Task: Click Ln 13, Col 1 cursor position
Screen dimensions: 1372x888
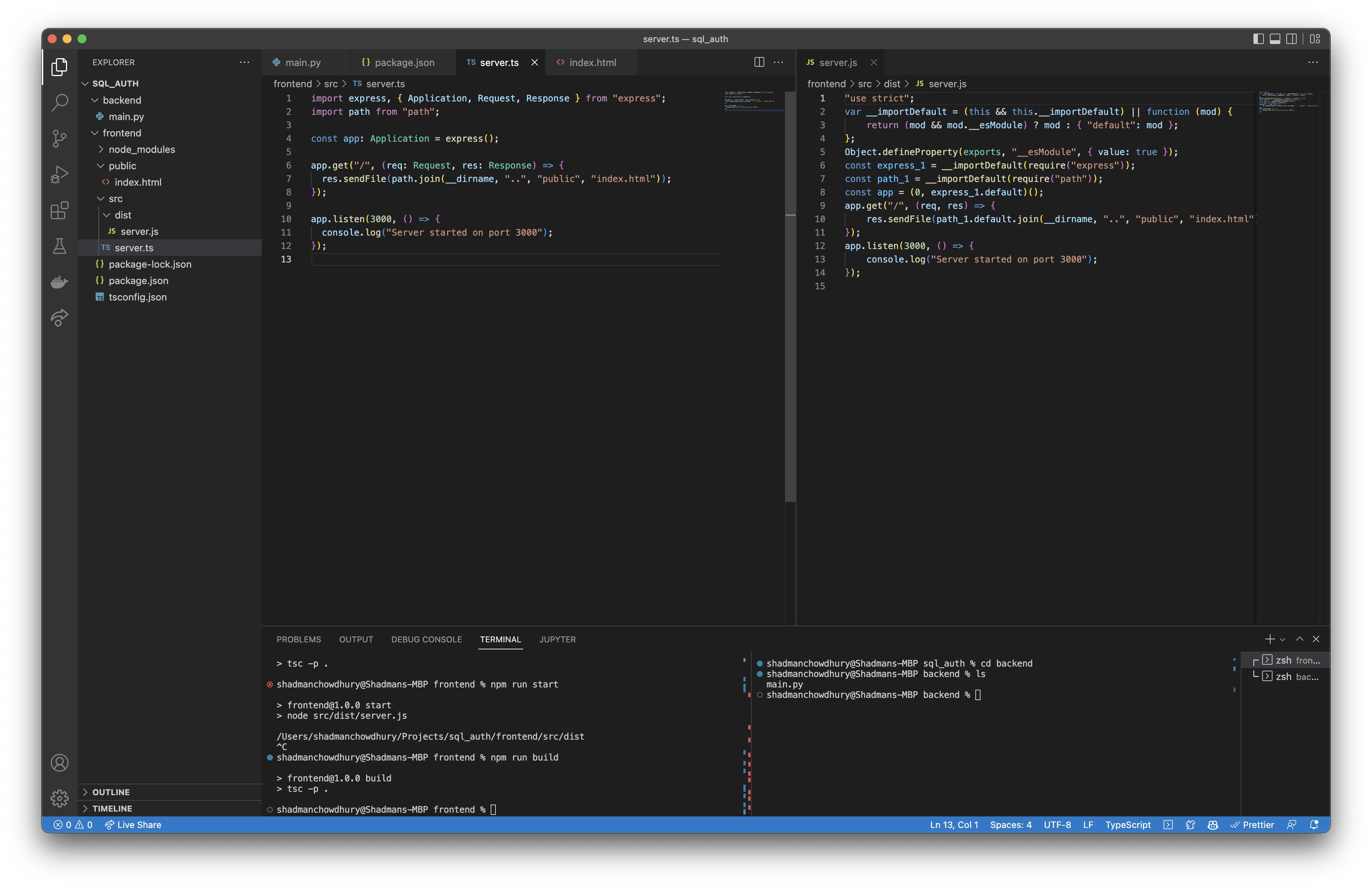Action: coord(954,825)
